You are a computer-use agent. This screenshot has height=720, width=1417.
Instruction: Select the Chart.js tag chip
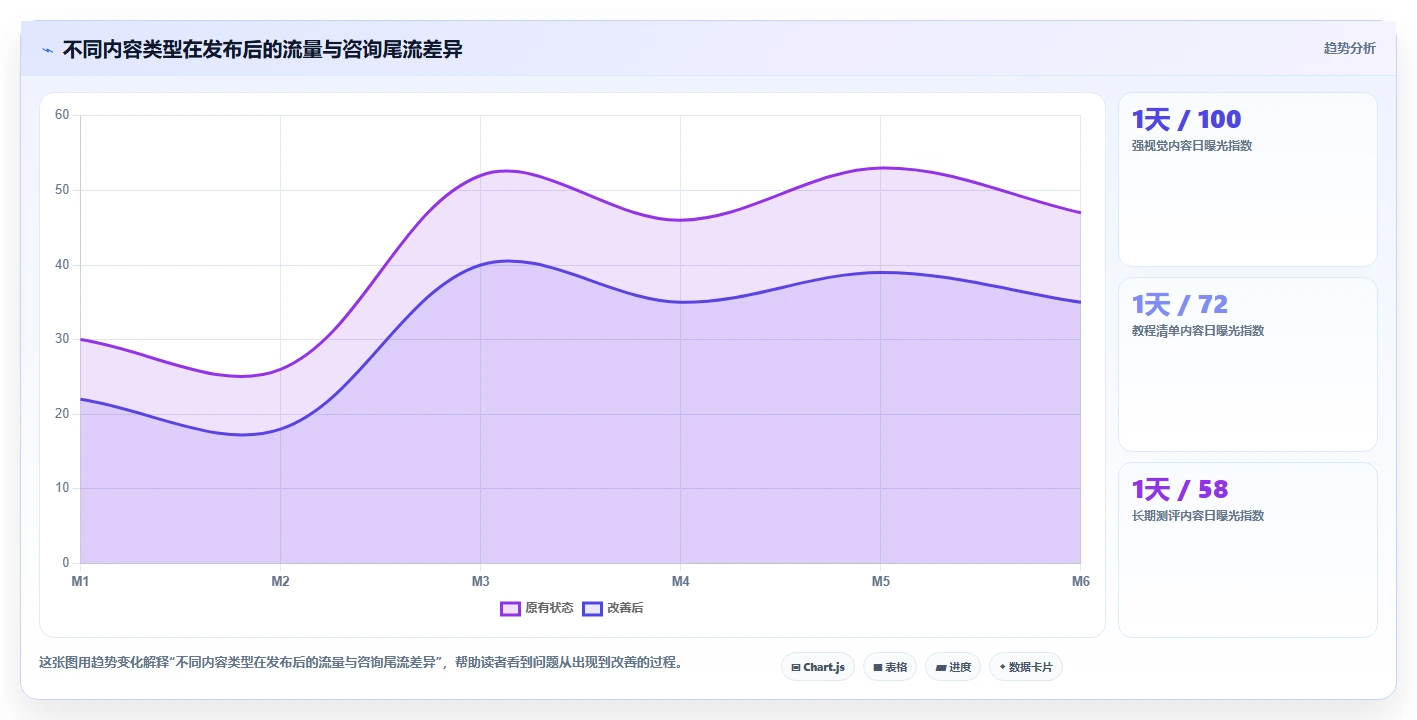pos(818,667)
